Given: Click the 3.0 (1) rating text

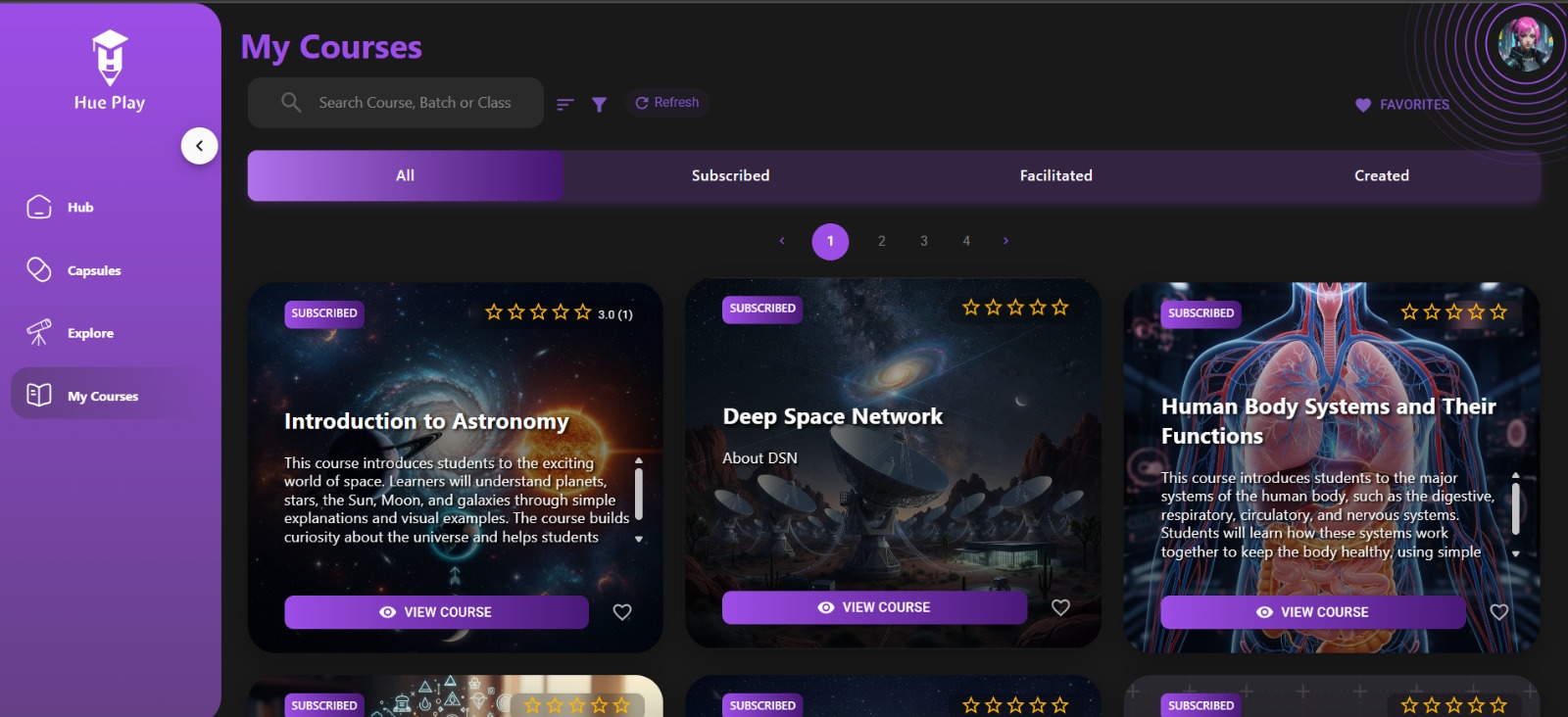Looking at the screenshot, I should (x=615, y=314).
